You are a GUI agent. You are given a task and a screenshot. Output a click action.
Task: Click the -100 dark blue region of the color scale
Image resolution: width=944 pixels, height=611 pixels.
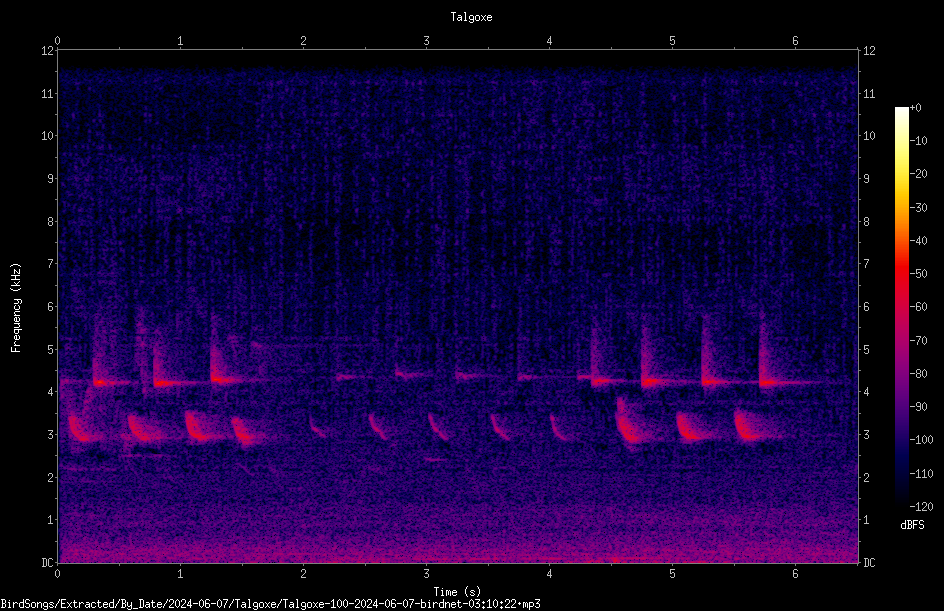click(x=902, y=439)
